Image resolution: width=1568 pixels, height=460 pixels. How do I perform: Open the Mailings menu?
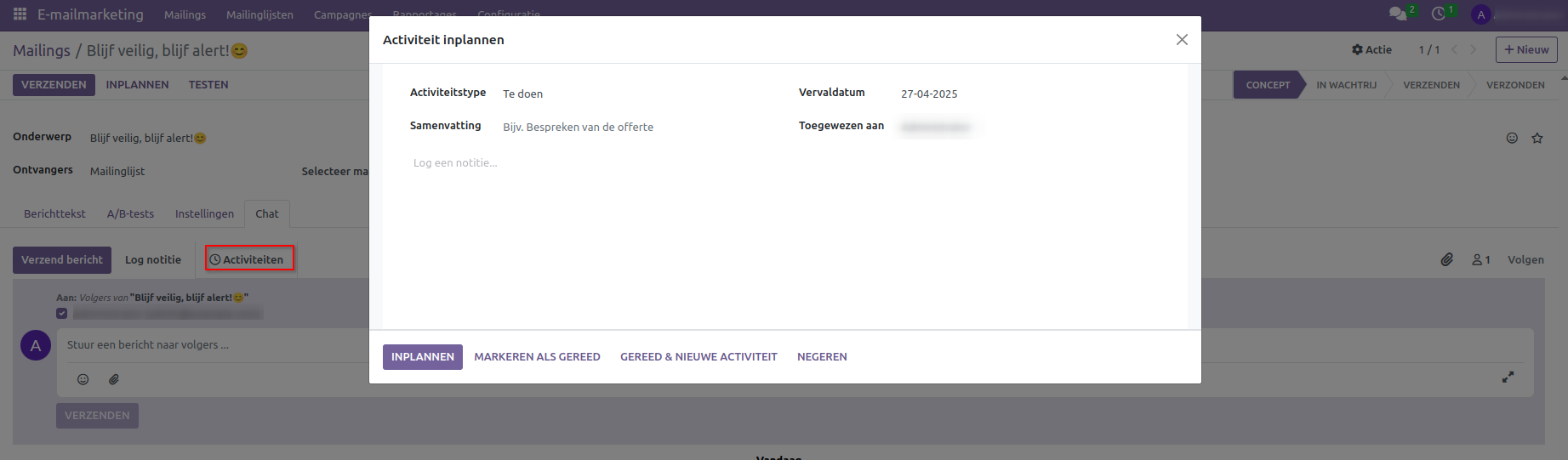185,14
